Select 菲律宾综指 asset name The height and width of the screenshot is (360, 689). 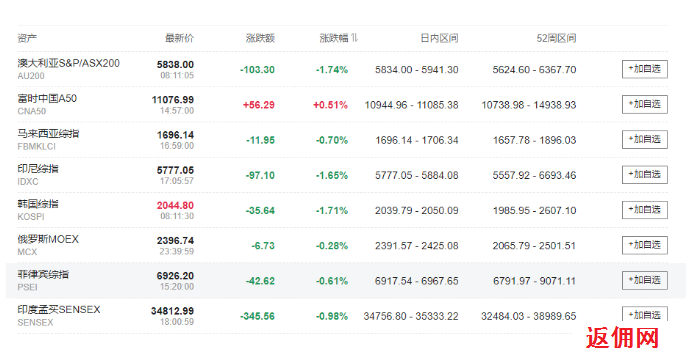pos(43,274)
